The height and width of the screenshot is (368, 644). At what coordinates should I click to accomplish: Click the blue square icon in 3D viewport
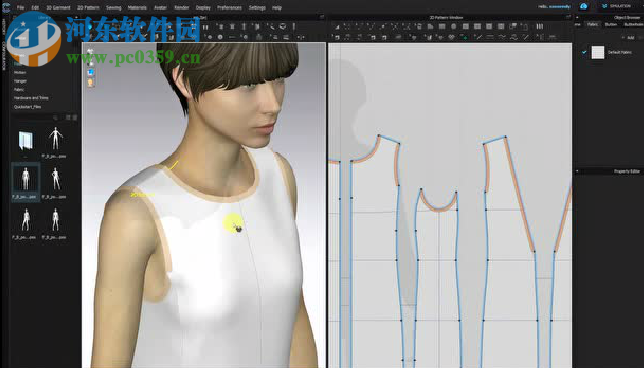click(91, 72)
